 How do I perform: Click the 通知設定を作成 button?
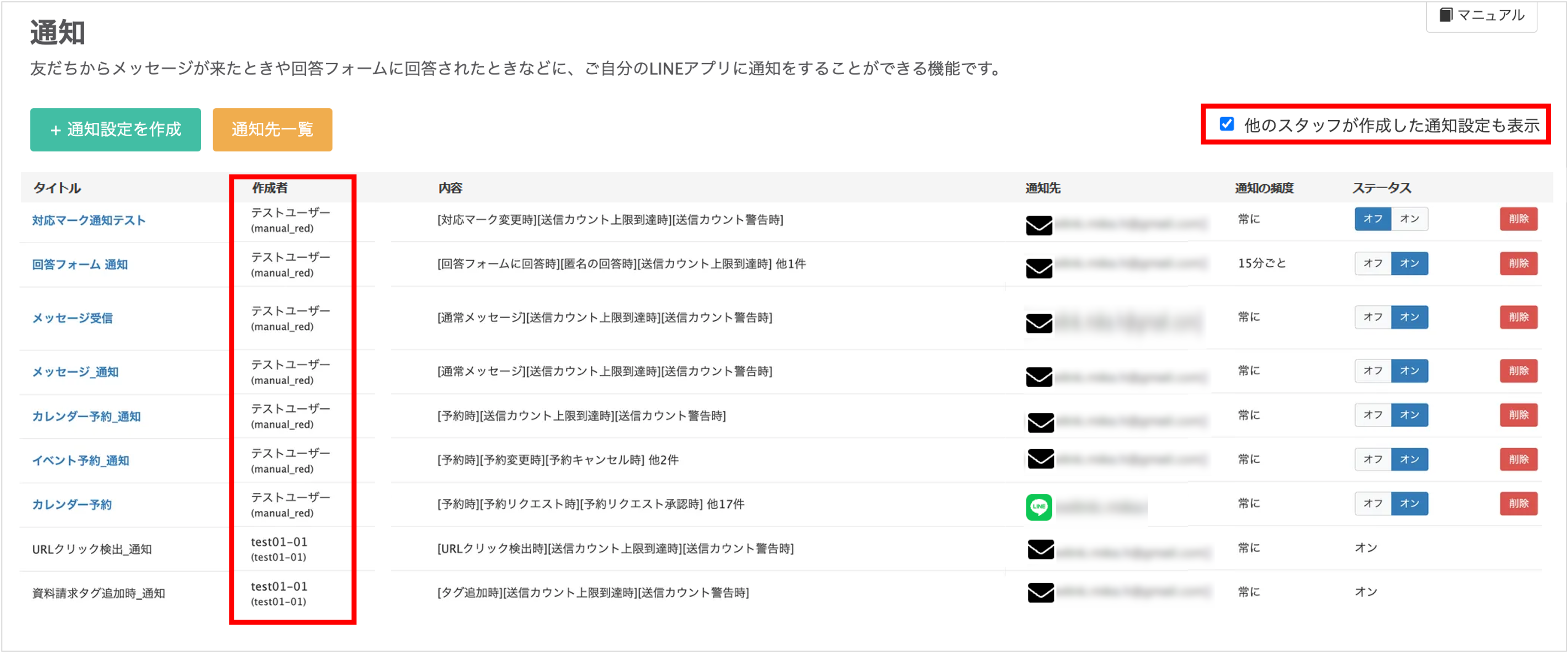click(x=115, y=129)
